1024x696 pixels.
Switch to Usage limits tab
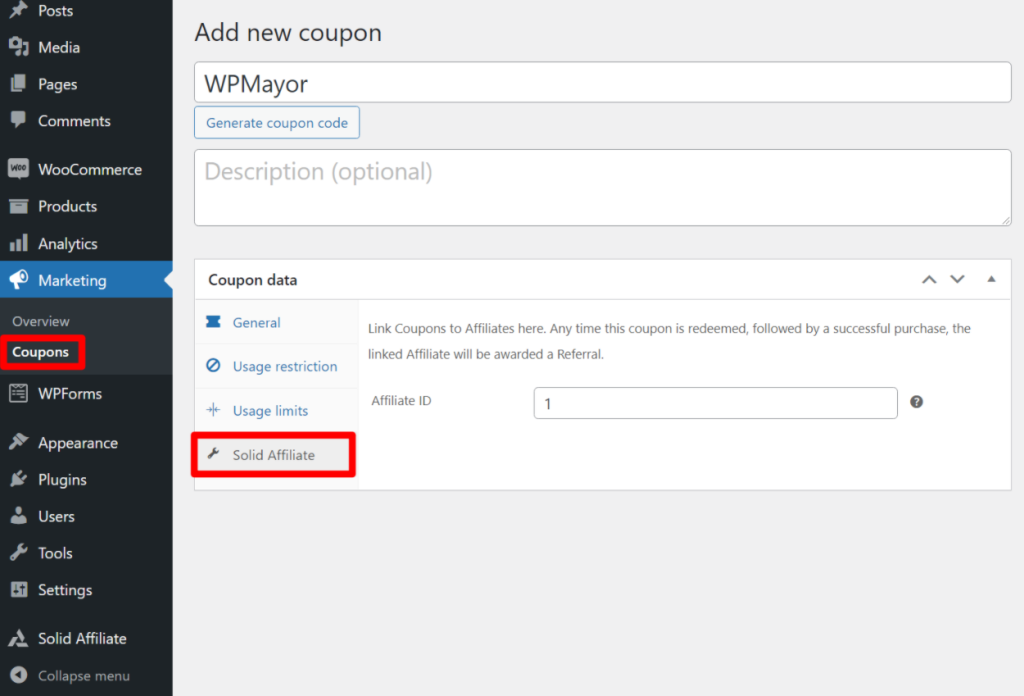coord(277,411)
